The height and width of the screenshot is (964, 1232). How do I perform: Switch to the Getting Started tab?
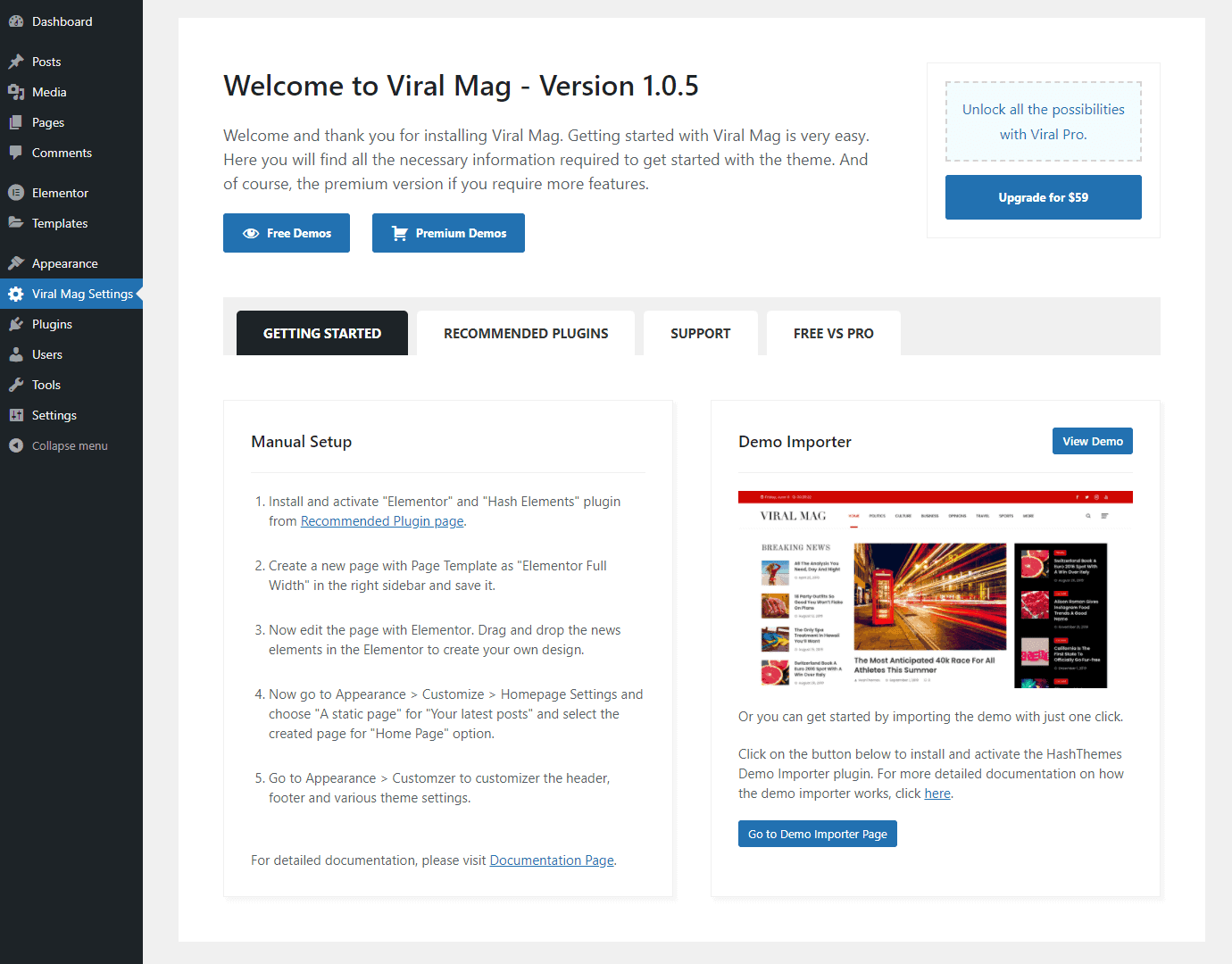322,333
